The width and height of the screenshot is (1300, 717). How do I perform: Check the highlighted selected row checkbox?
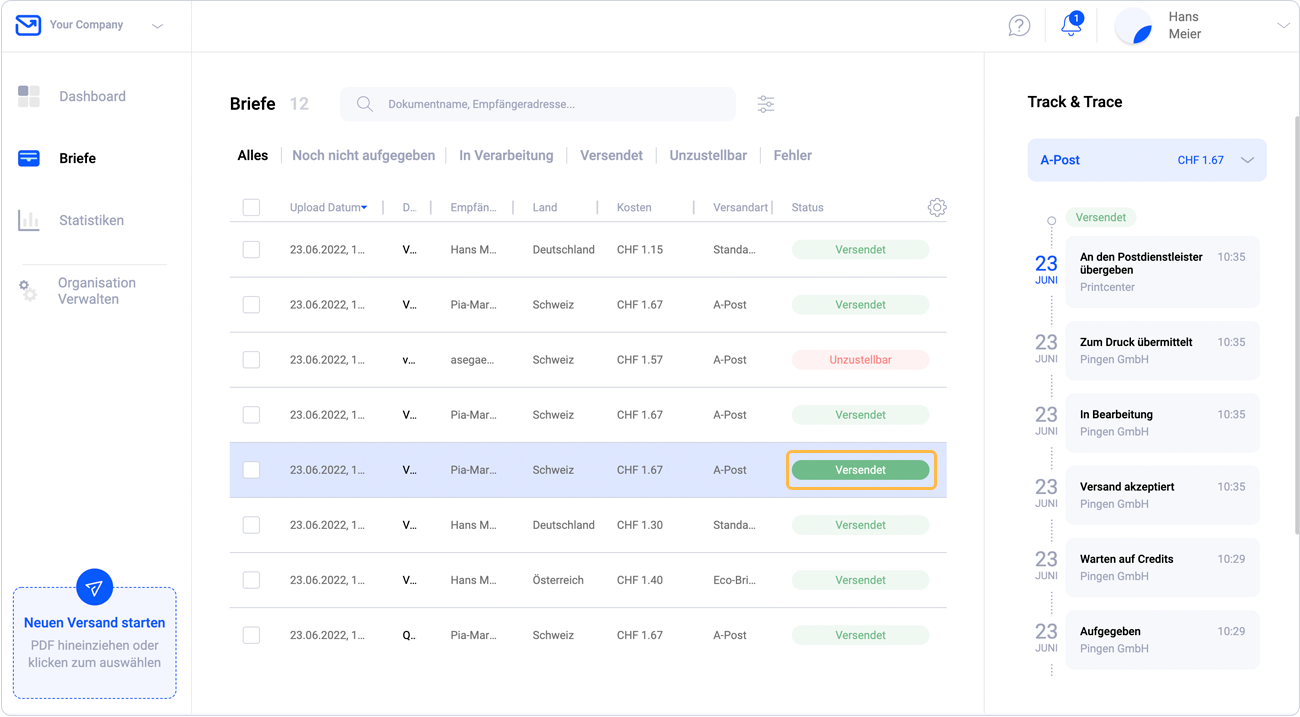coord(251,469)
